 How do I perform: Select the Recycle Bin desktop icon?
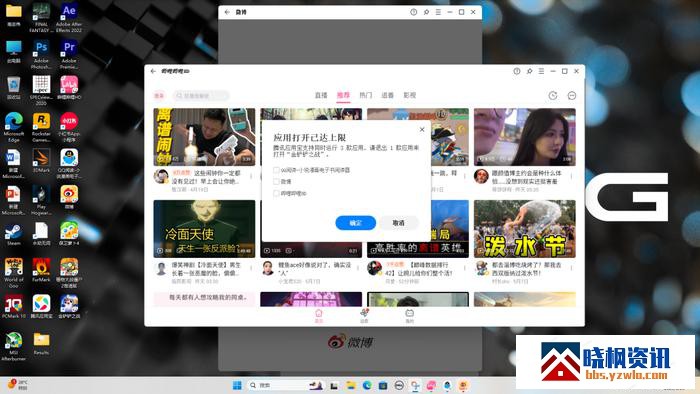pyautogui.click(x=14, y=87)
